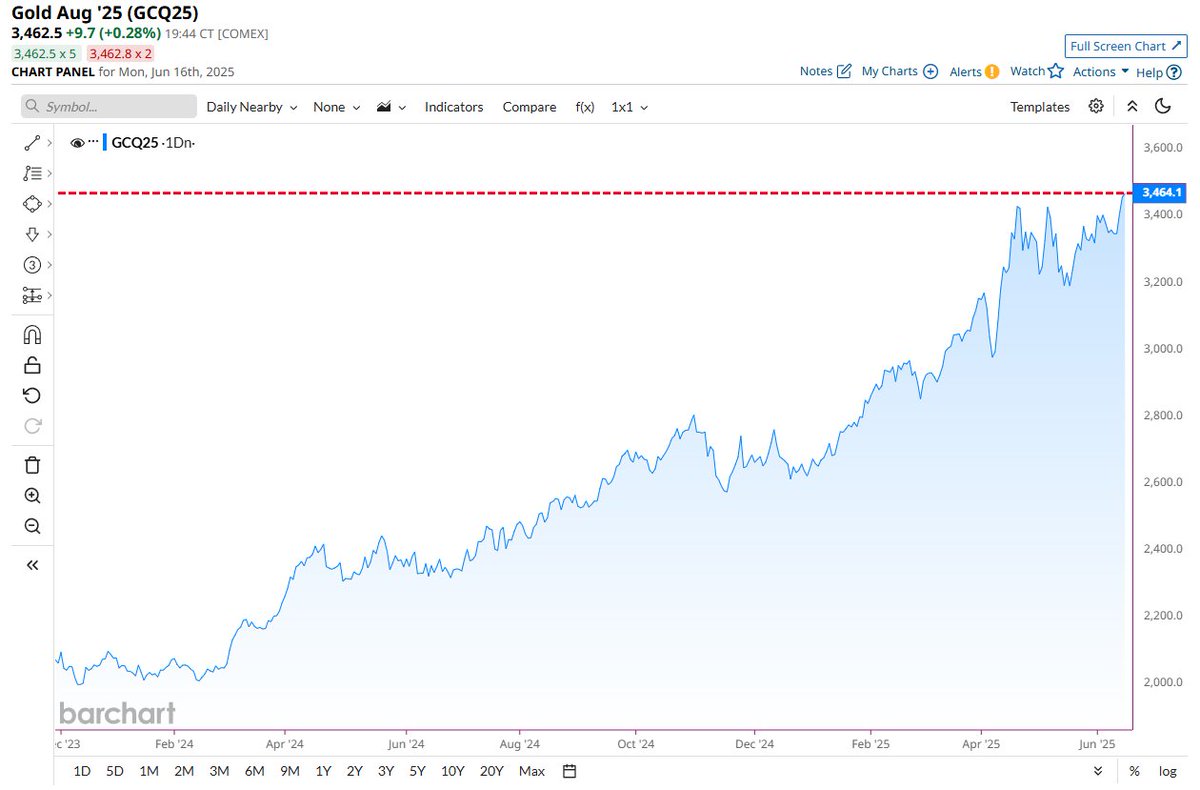The height and width of the screenshot is (790, 1200).
Task: Add to Watch list star
Action: tap(1037, 71)
